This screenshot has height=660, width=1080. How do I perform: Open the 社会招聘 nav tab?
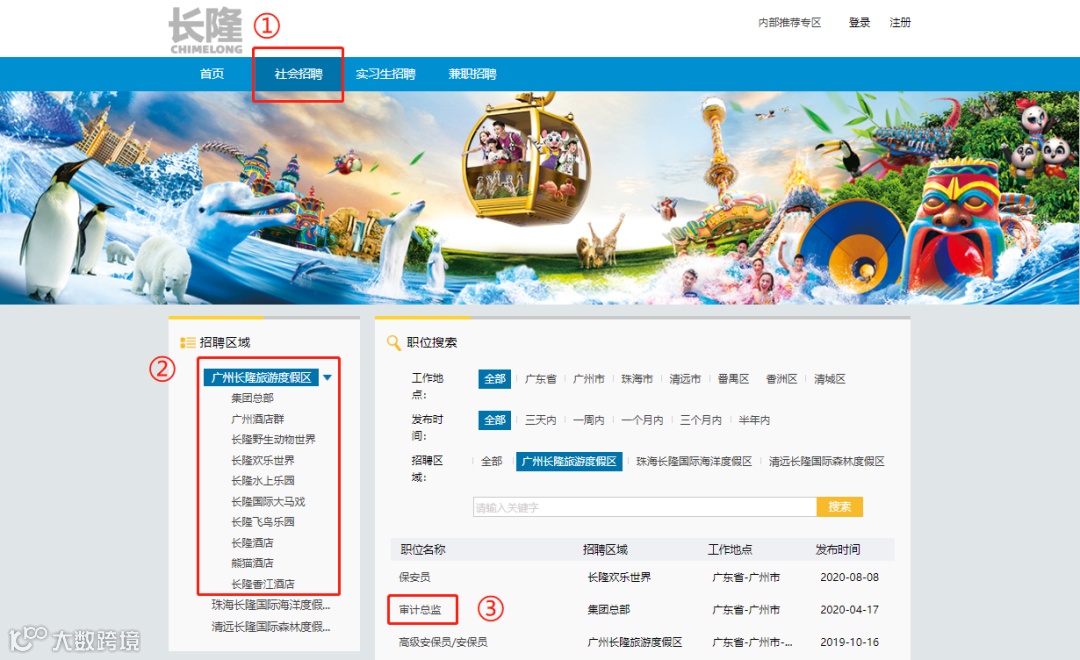298,74
